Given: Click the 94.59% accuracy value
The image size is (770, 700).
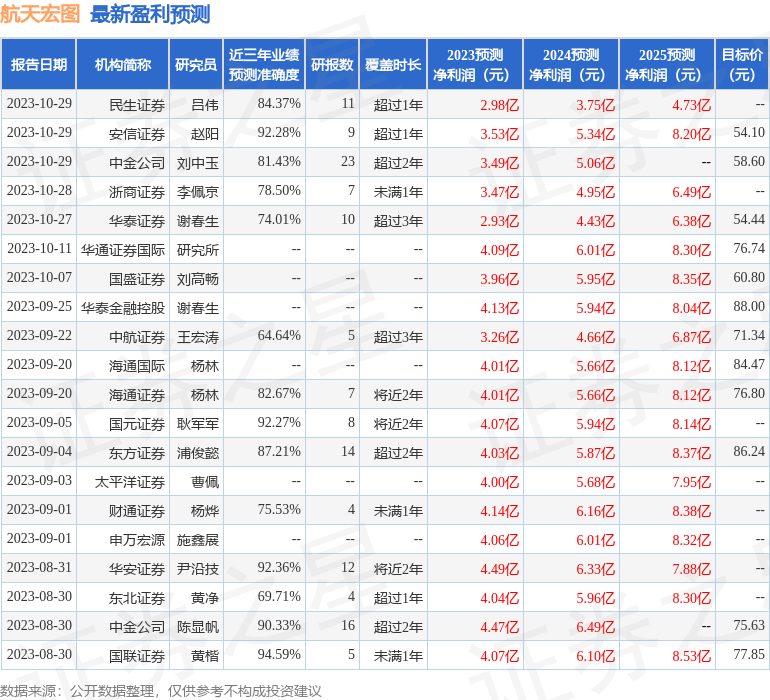Looking at the screenshot, I should coord(279,654).
